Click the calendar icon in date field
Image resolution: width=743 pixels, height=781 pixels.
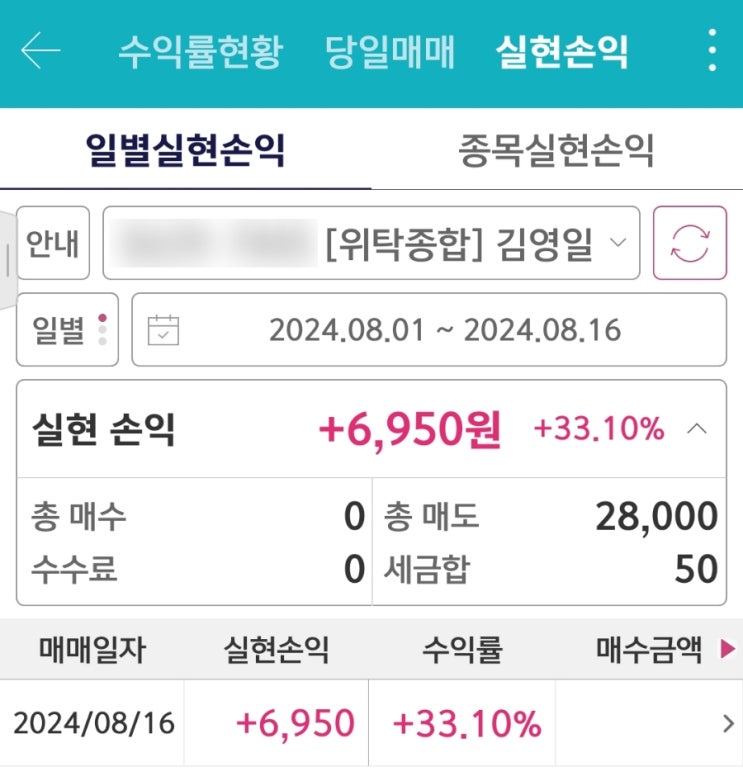[163, 330]
